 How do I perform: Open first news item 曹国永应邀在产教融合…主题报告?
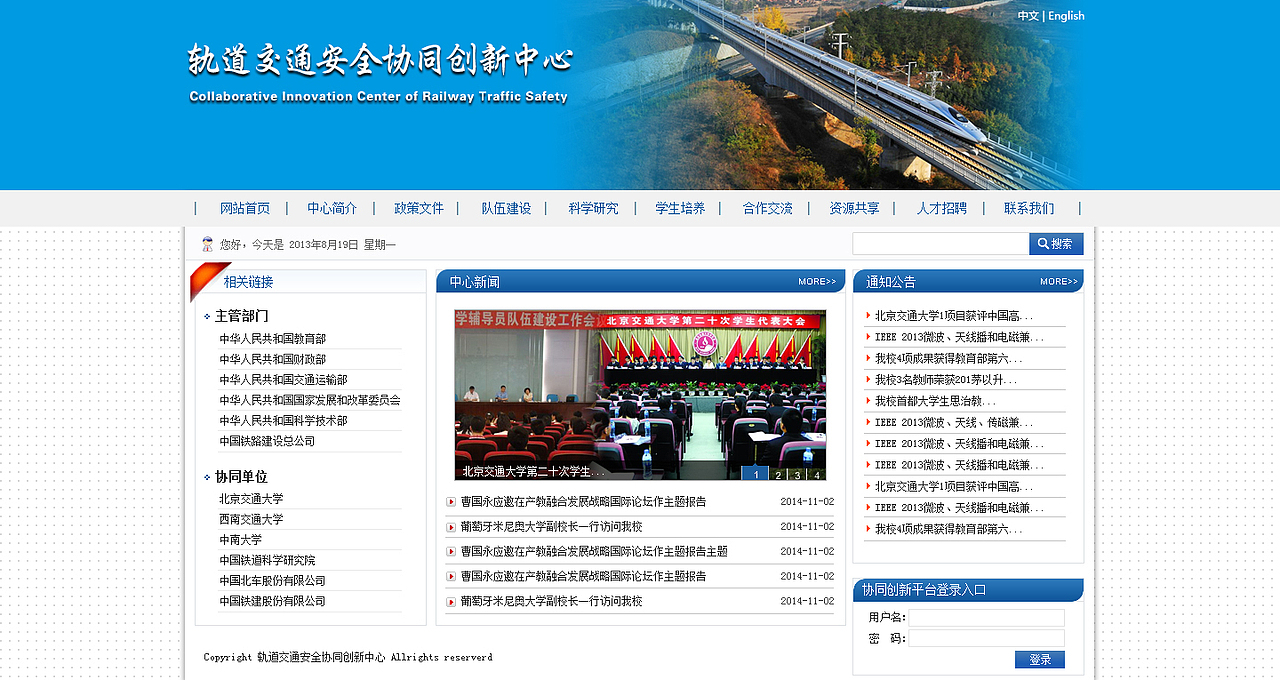click(x=583, y=502)
